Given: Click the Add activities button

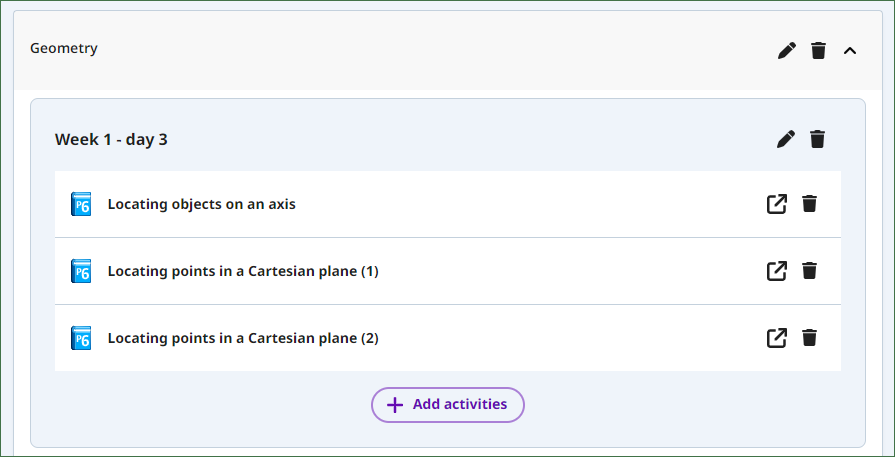Looking at the screenshot, I should click(x=448, y=405).
